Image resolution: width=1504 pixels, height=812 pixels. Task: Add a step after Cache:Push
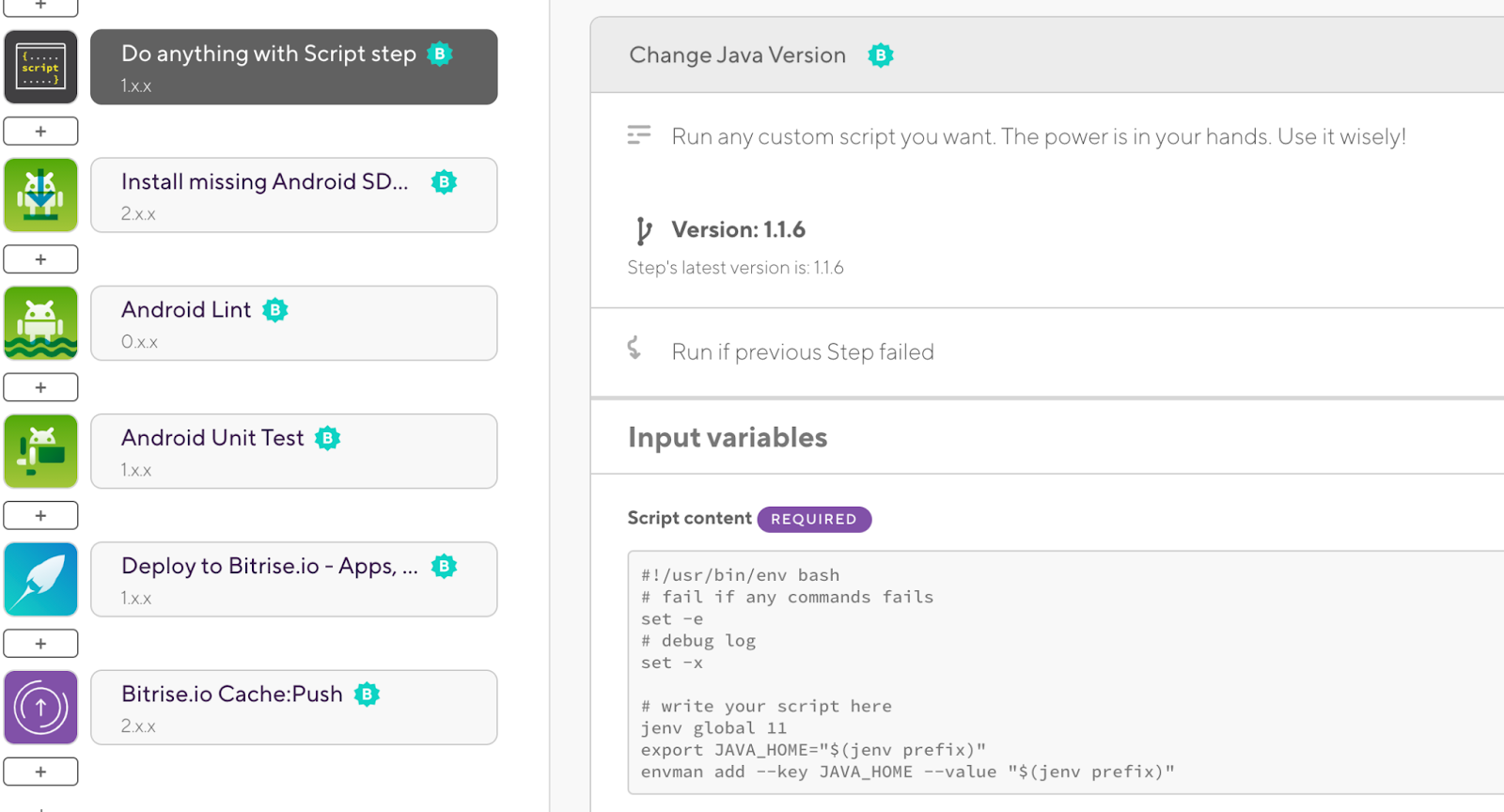(40, 772)
